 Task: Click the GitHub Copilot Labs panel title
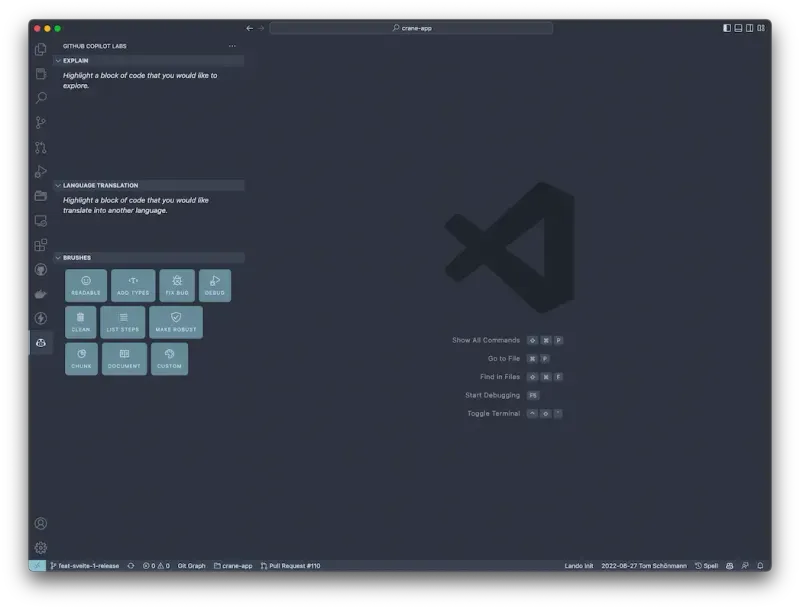point(95,46)
